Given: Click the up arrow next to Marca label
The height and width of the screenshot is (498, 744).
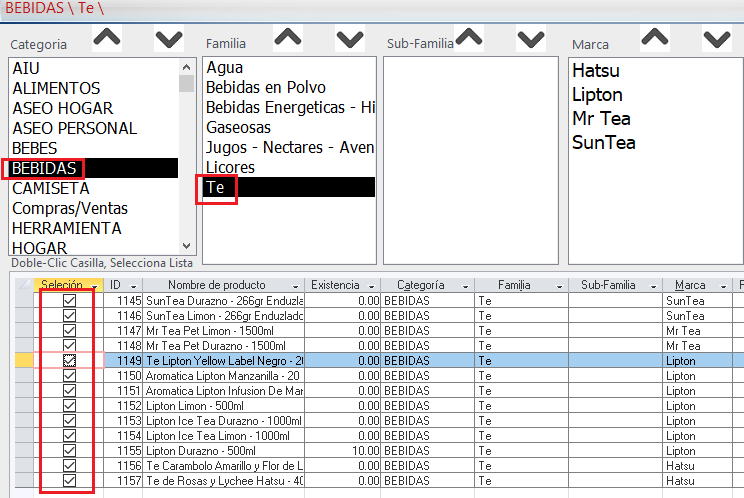Looking at the screenshot, I should pyautogui.click(x=655, y=37).
